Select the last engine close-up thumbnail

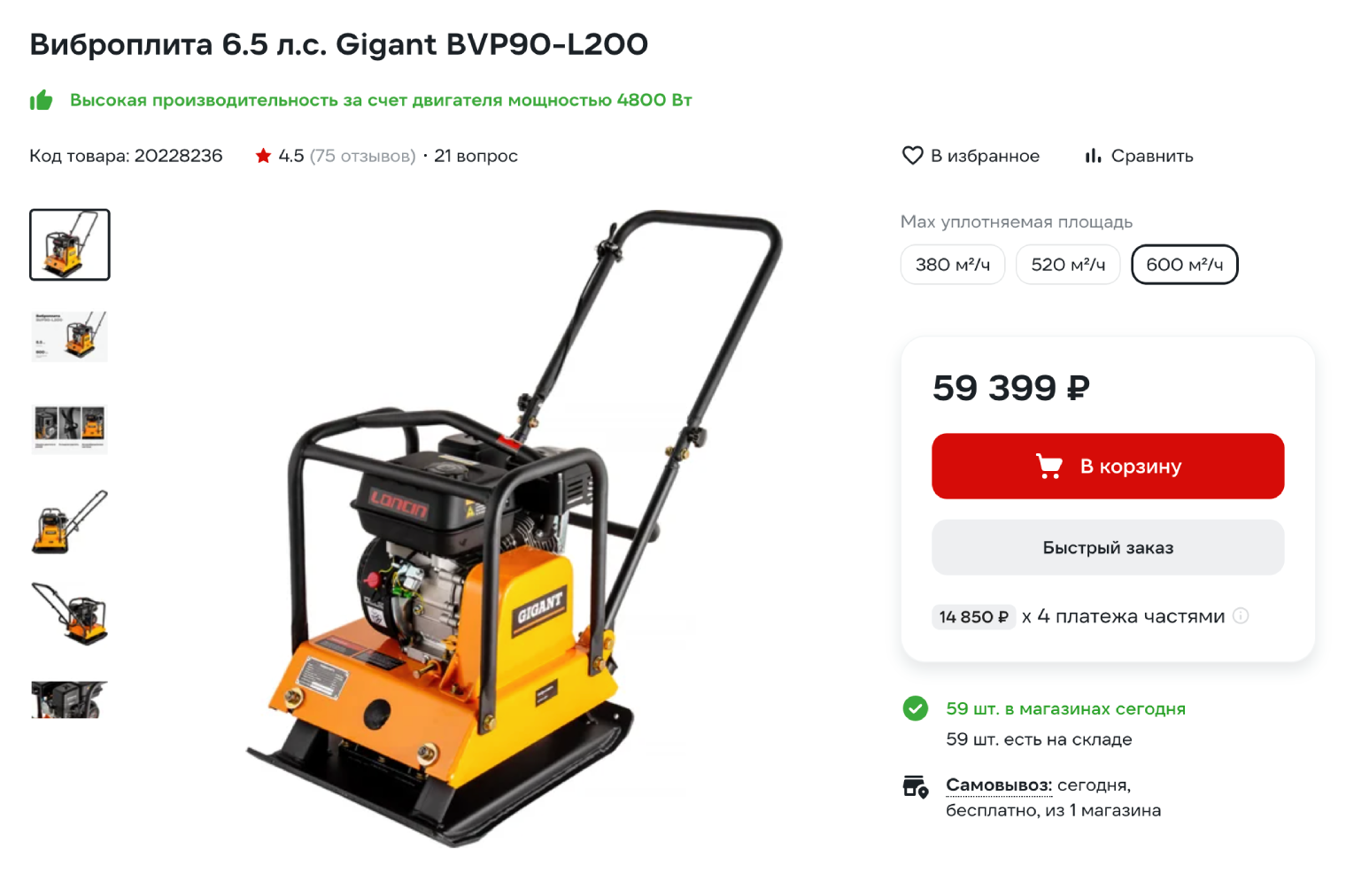click(x=70, y=699)
